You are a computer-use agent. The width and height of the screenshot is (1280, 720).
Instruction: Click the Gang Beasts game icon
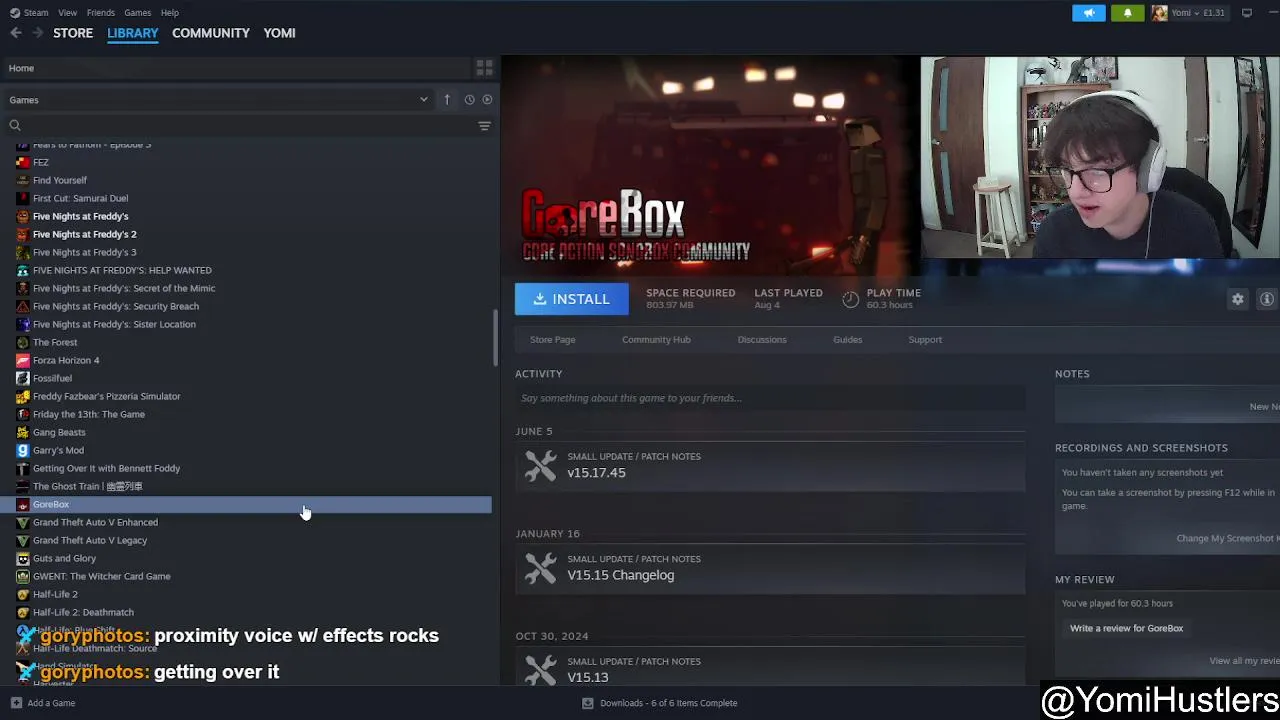point(22,432)
